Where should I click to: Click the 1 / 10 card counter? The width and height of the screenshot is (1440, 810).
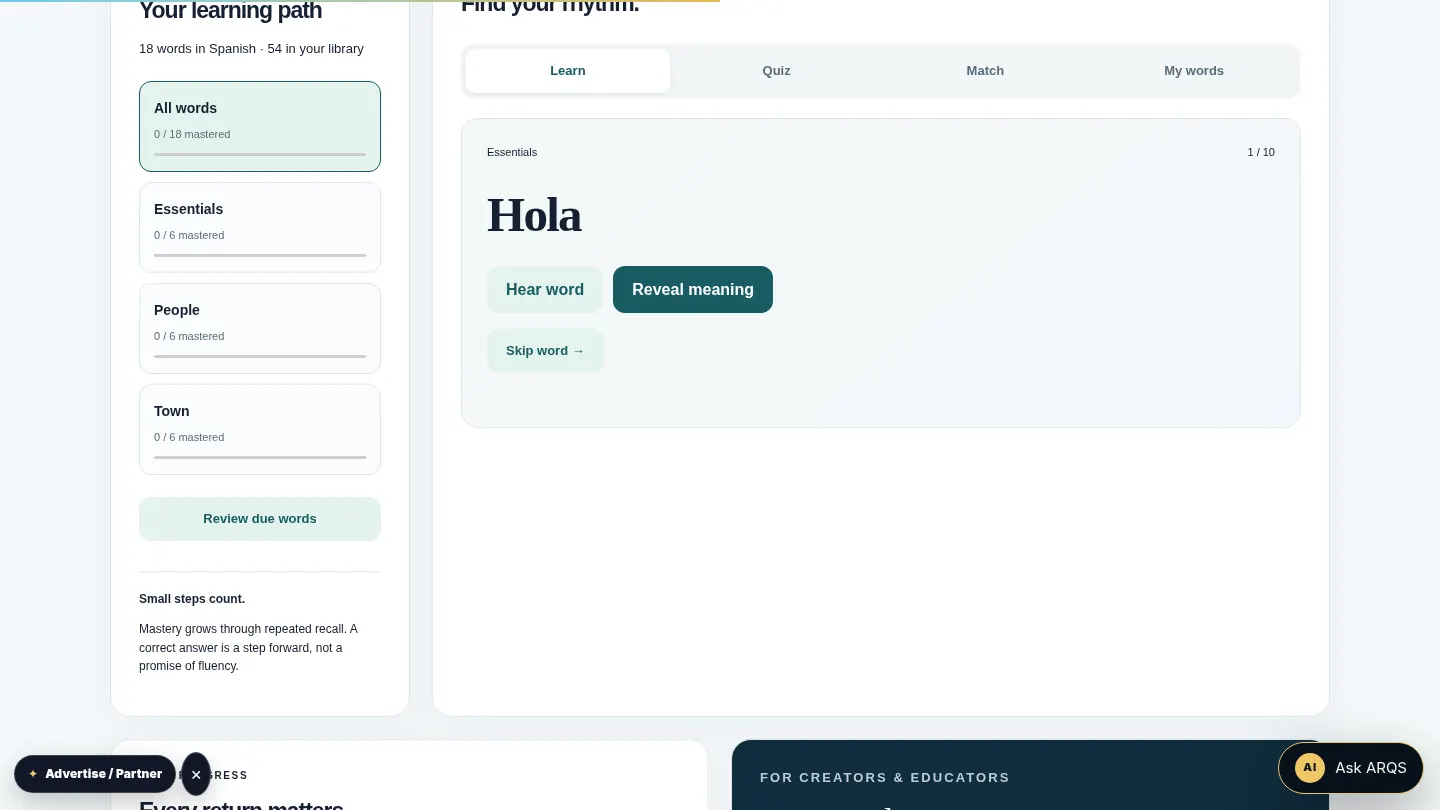pyautogui.click(x=1261, y=152)
